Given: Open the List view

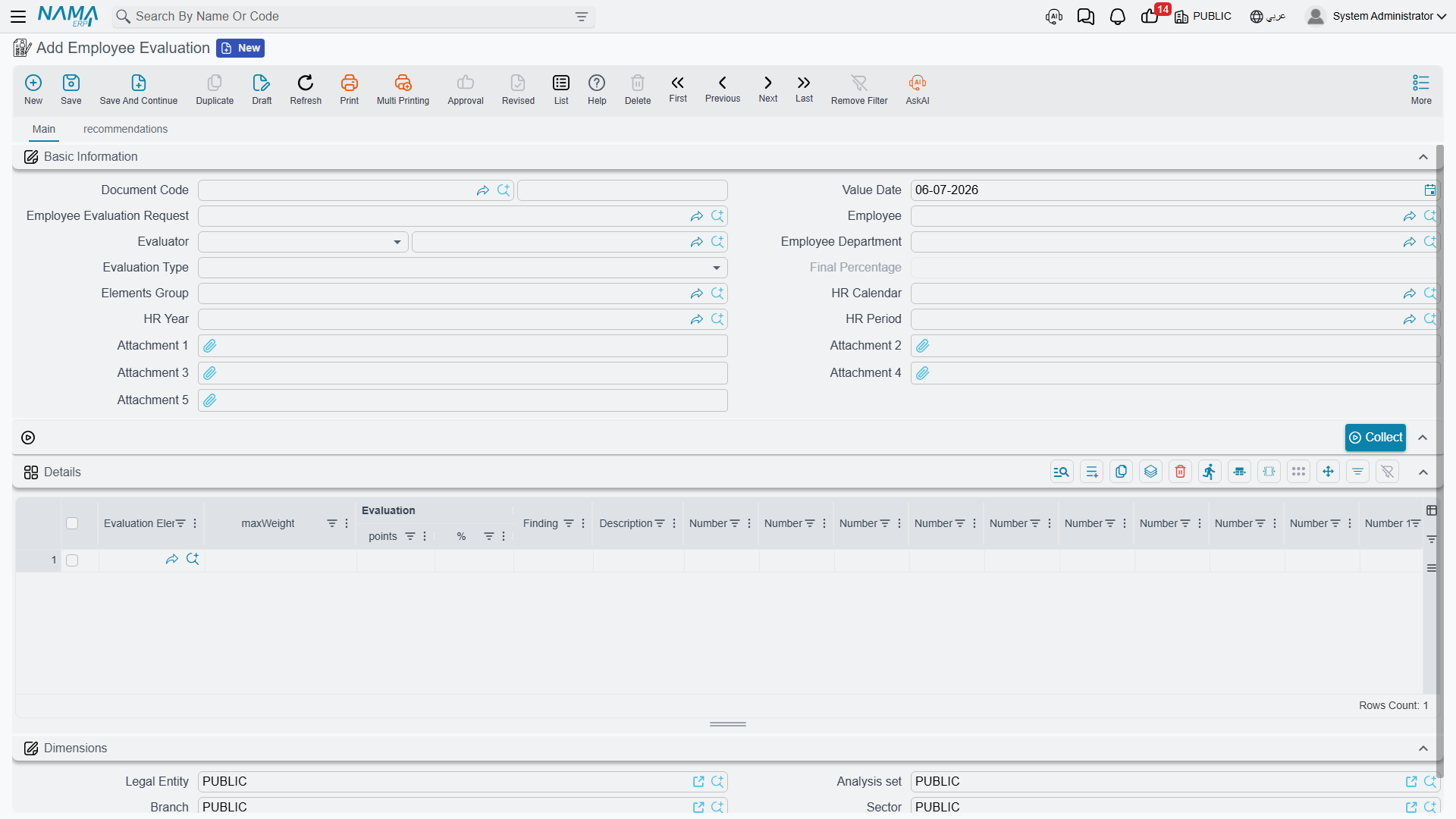Looking at the screenshot, I should pos(561,89).
